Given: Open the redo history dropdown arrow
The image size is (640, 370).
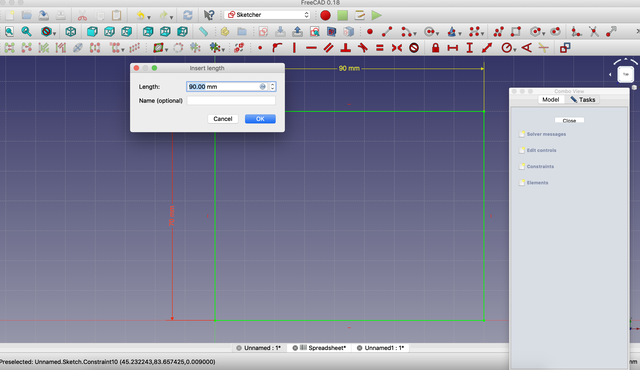Looking at the screenshot, I should pyautogui.click(x=171, y=17).
